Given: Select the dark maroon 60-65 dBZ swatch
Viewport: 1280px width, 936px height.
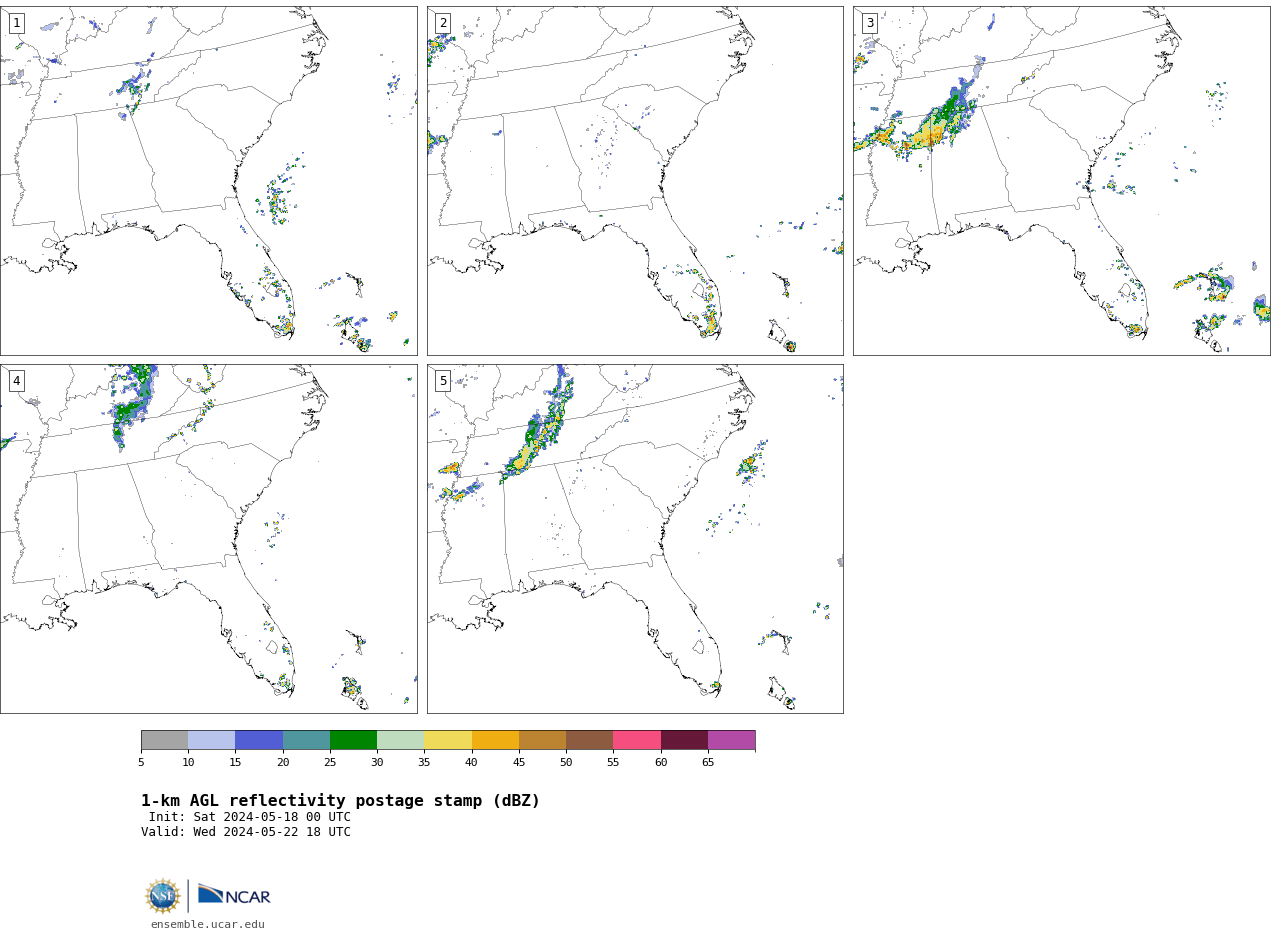Looking at the screenshot, I should click(684, 740).
